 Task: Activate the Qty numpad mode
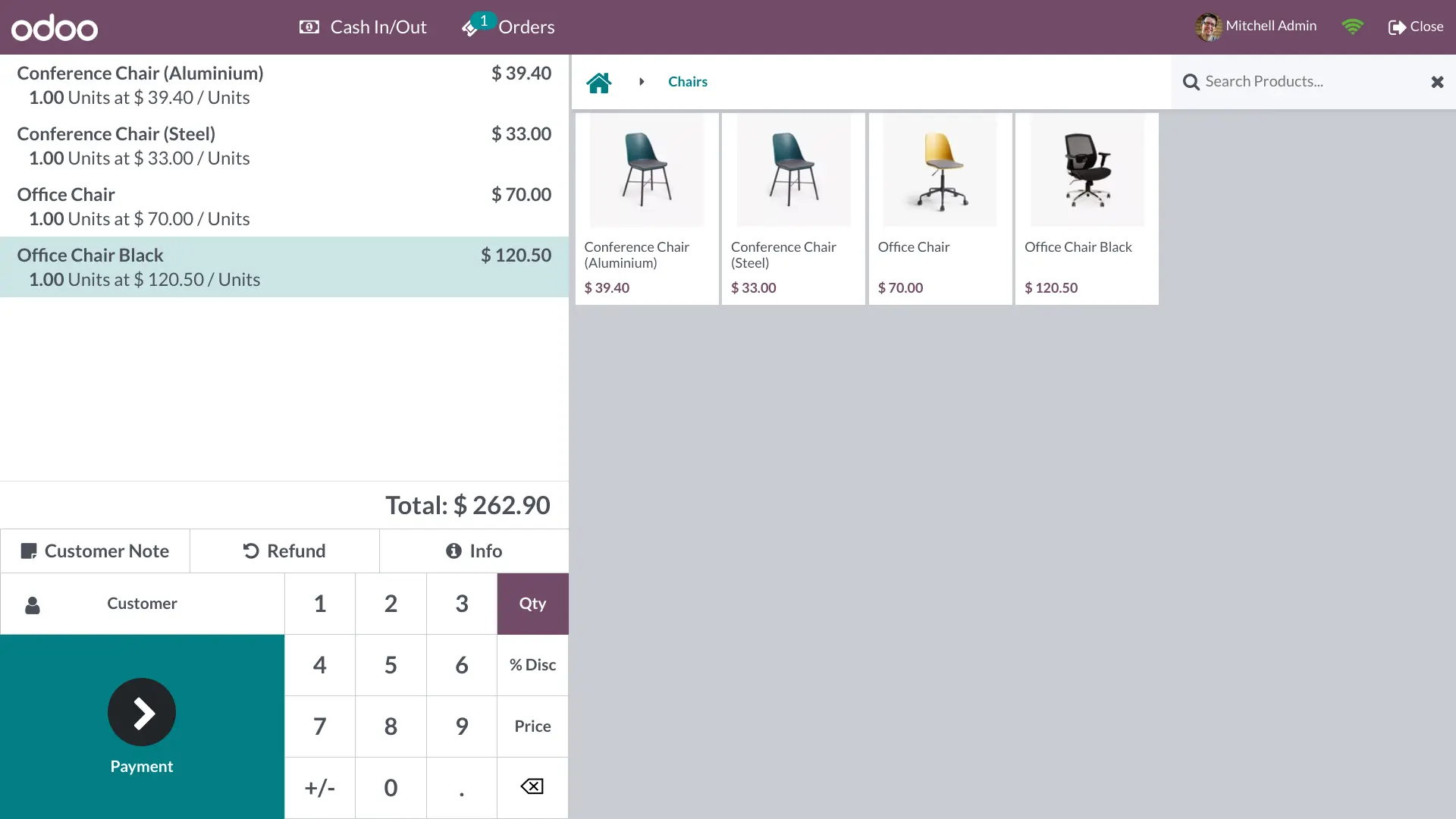532,604
